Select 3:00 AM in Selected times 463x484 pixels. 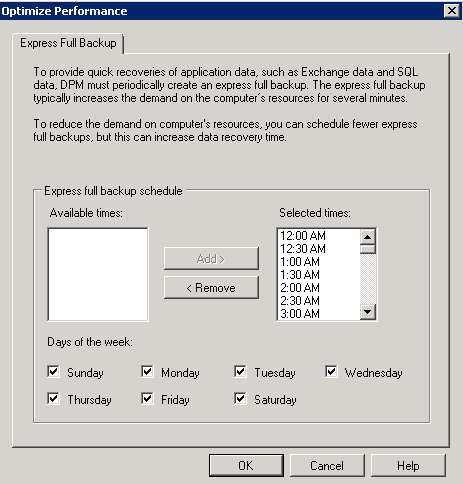[x=319, y=313]
